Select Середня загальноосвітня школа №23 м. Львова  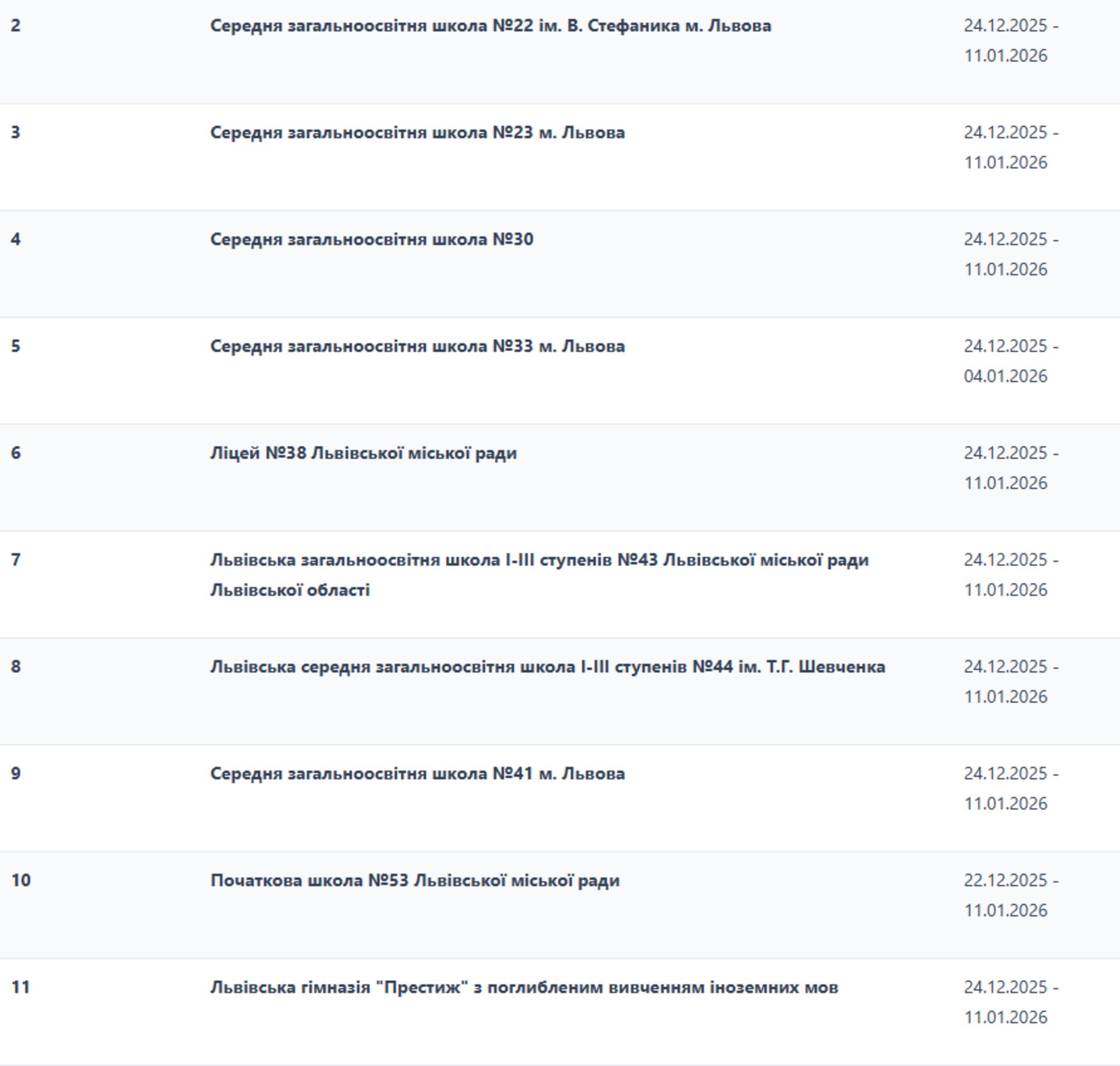click(417, 132)
